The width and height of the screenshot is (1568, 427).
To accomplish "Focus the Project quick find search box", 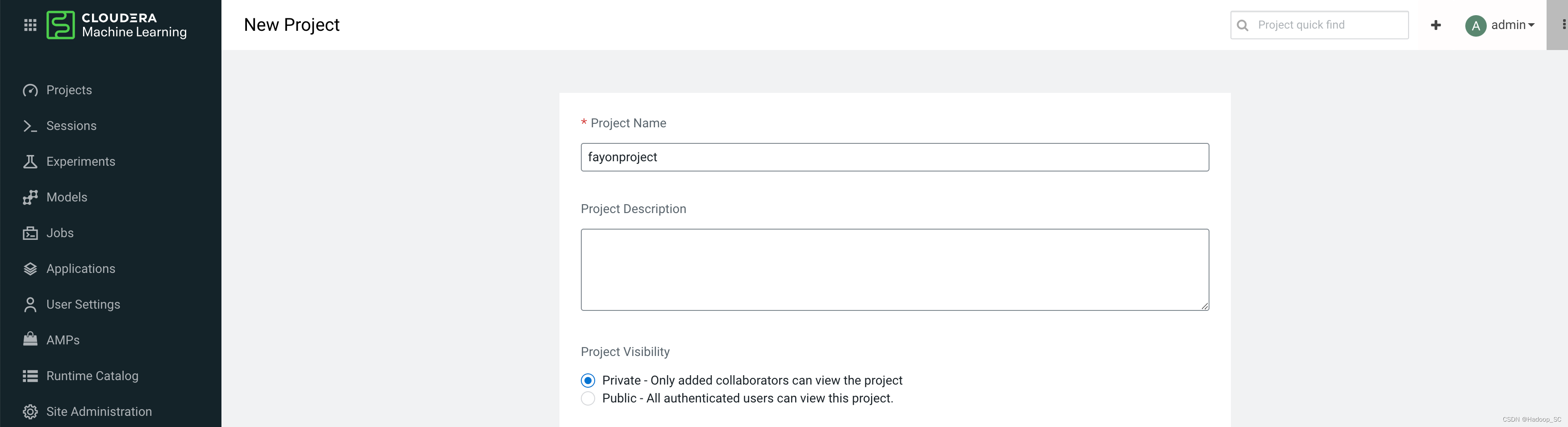I will (x=1327, y=25).
